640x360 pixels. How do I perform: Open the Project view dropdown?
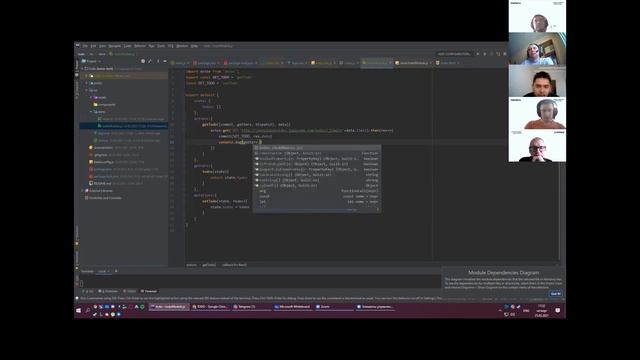(x=92, y=61)
